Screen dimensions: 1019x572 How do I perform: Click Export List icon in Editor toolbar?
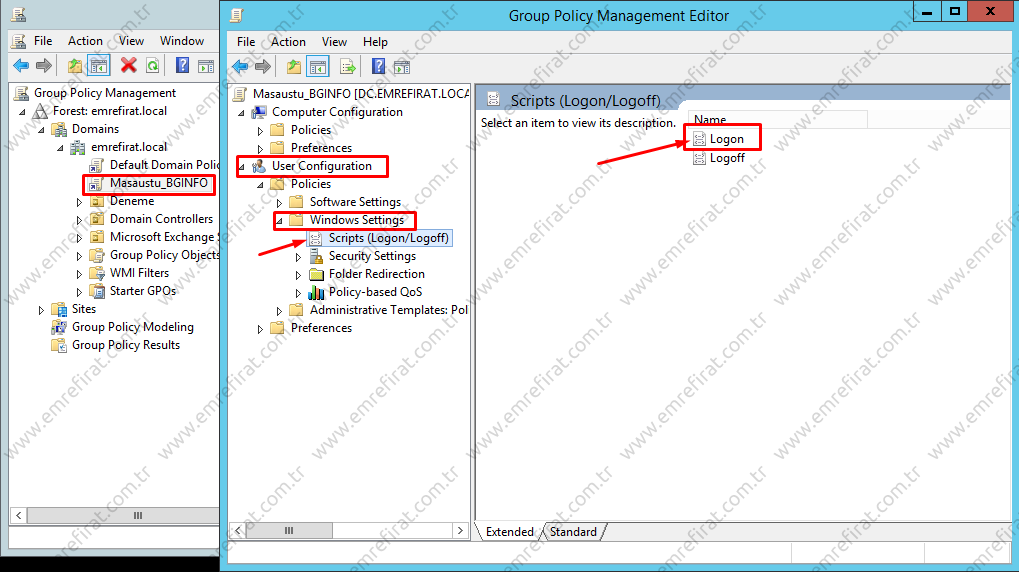[x=348, y=67]
